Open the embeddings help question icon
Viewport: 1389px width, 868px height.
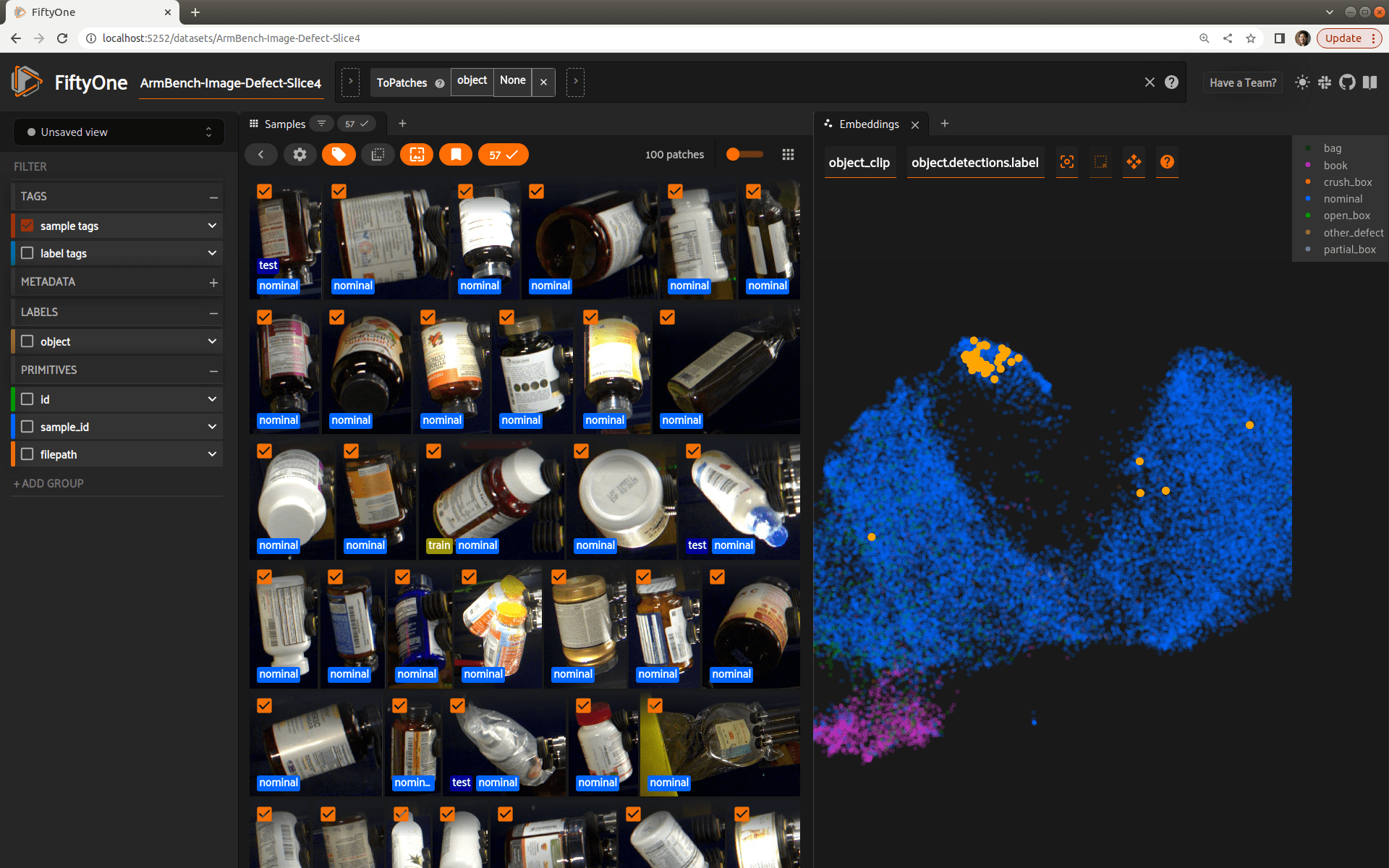1167,162
